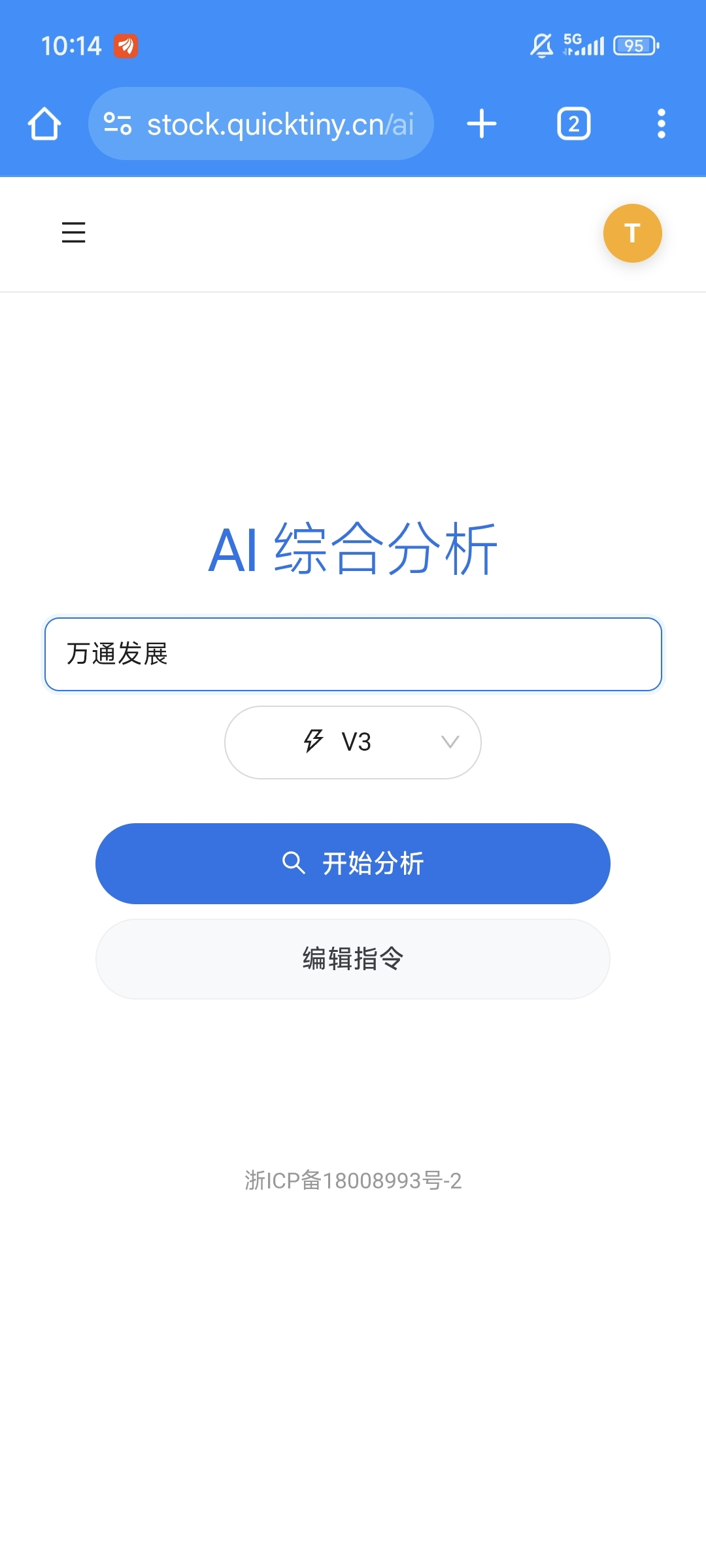Click the magnifier icon on 开始分析
The height and width of the screenshot is (1568, 706).
click(294, 863)
